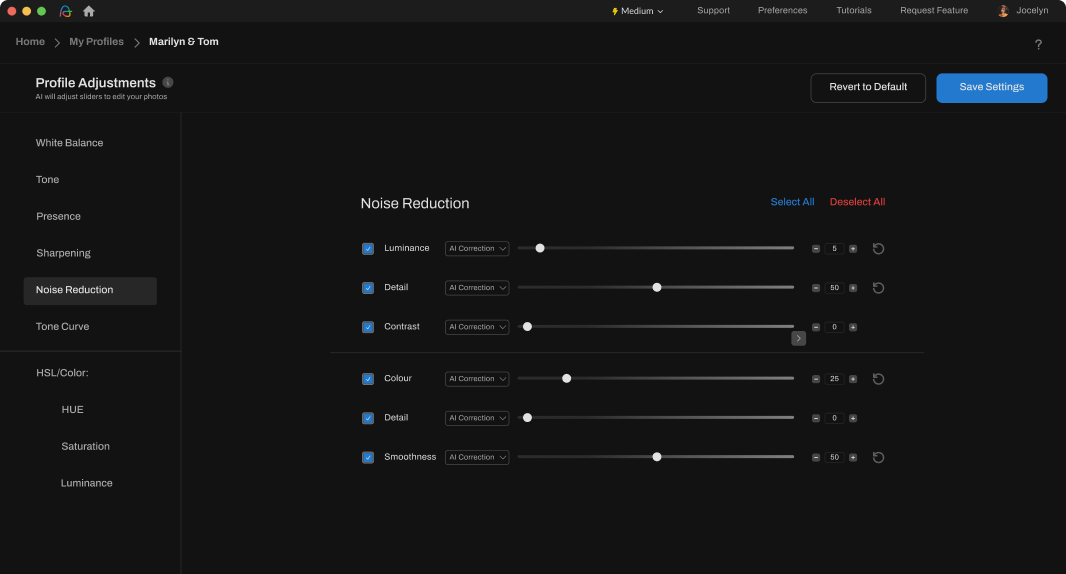Reset the Colour slider using its reset icon
This screenshot has height=574, width=1066.
click(x=878, y=379)
